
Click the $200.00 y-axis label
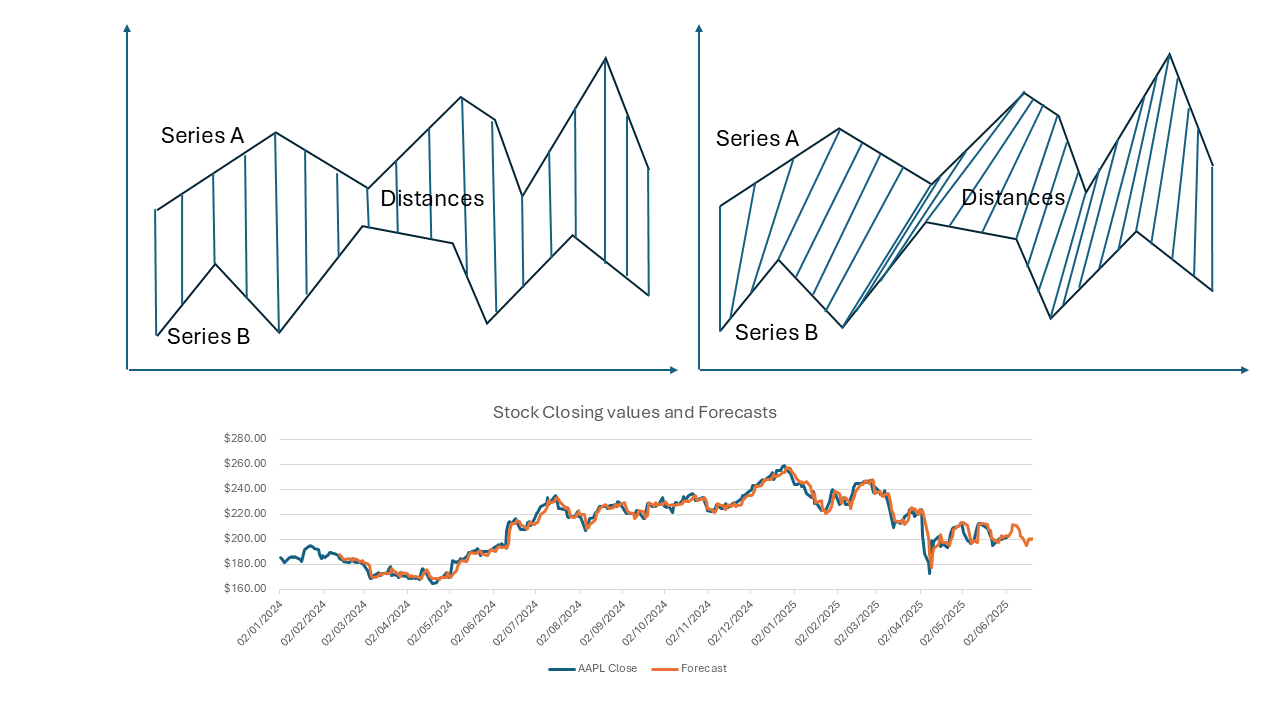point(245,538)
